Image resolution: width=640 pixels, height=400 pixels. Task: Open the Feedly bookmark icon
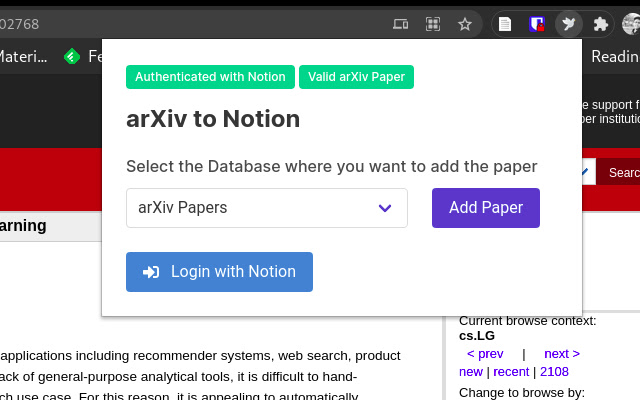pos(72,56)
